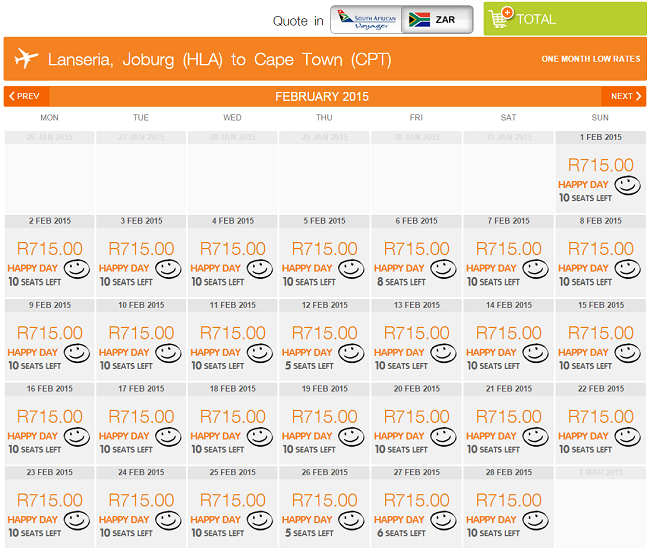
Task: Switch quote to South African Voyager miles
Action: [x=366, y=19]
